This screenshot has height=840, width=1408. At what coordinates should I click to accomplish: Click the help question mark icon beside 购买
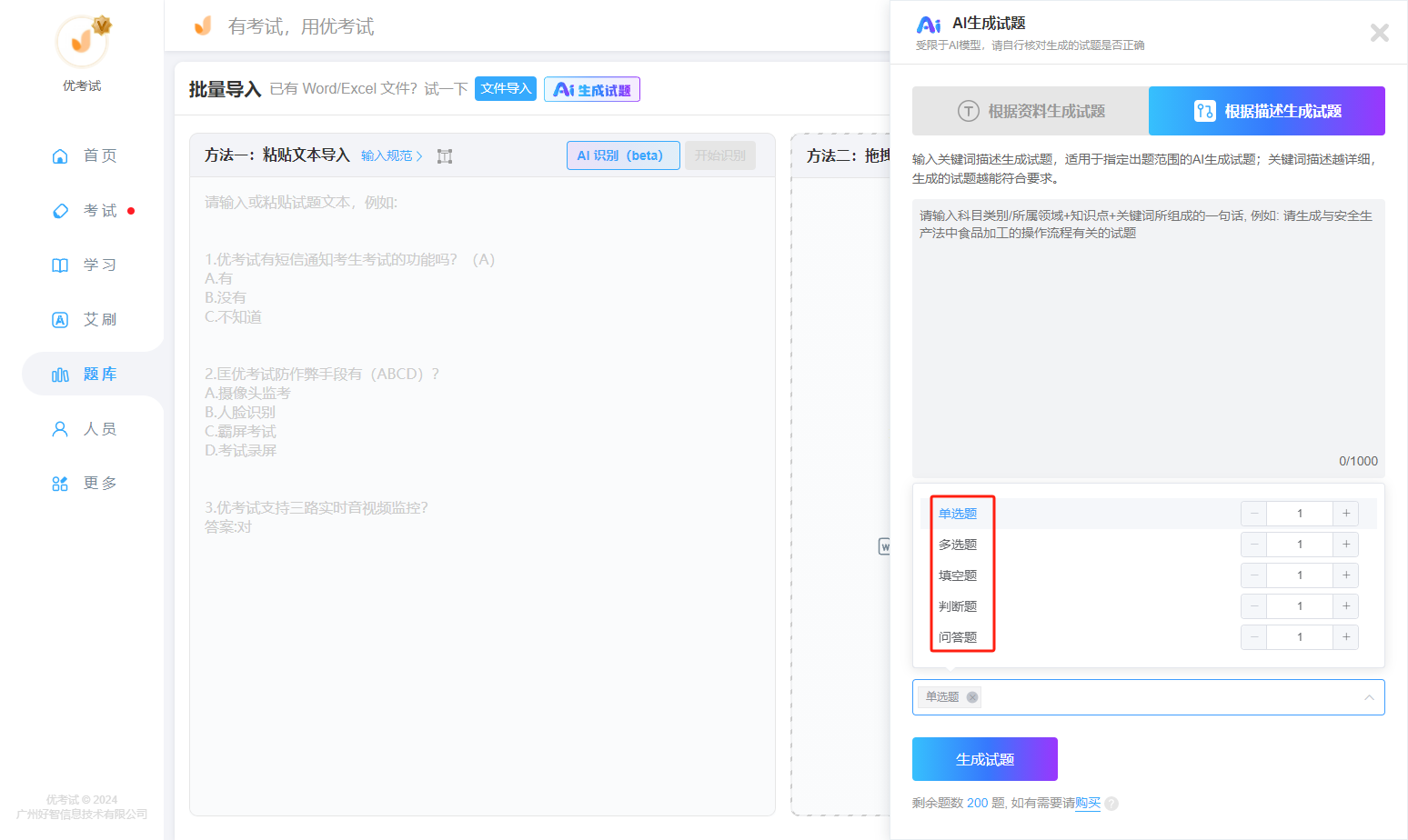pos(1111,804)
